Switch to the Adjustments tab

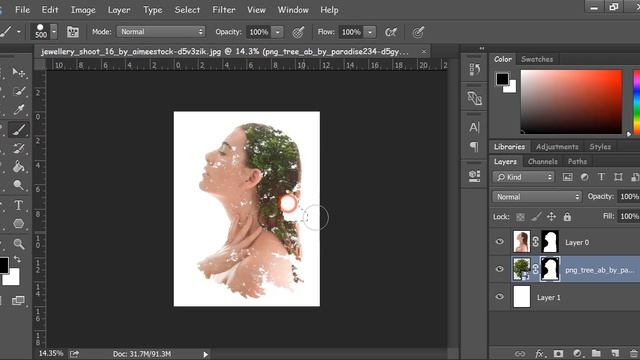click(x=557, y=147)
